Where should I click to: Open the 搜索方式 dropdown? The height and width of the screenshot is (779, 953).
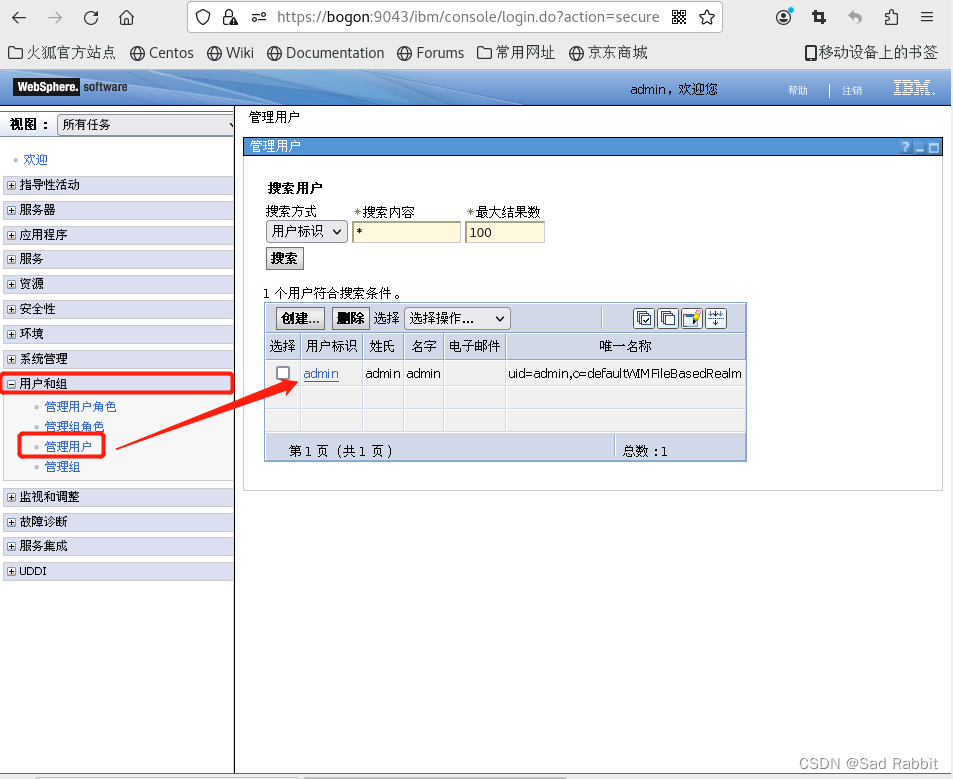point(306,231)
